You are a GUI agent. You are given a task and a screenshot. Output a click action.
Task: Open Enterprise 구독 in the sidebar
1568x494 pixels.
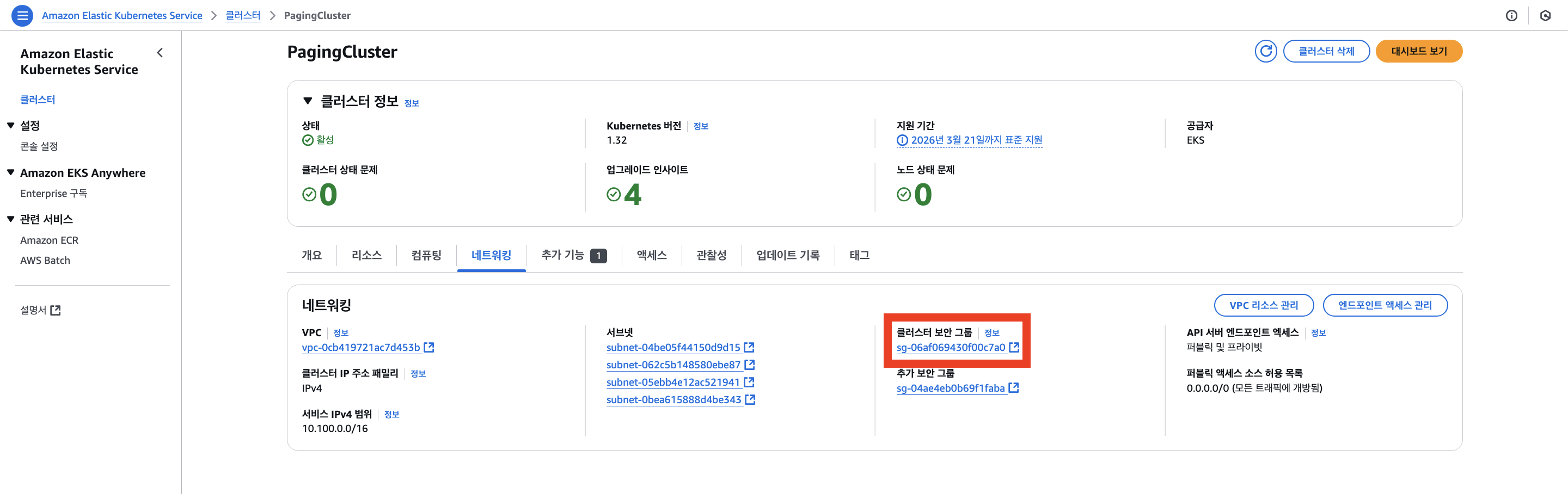pyautogui.click(x=53, y=194)
